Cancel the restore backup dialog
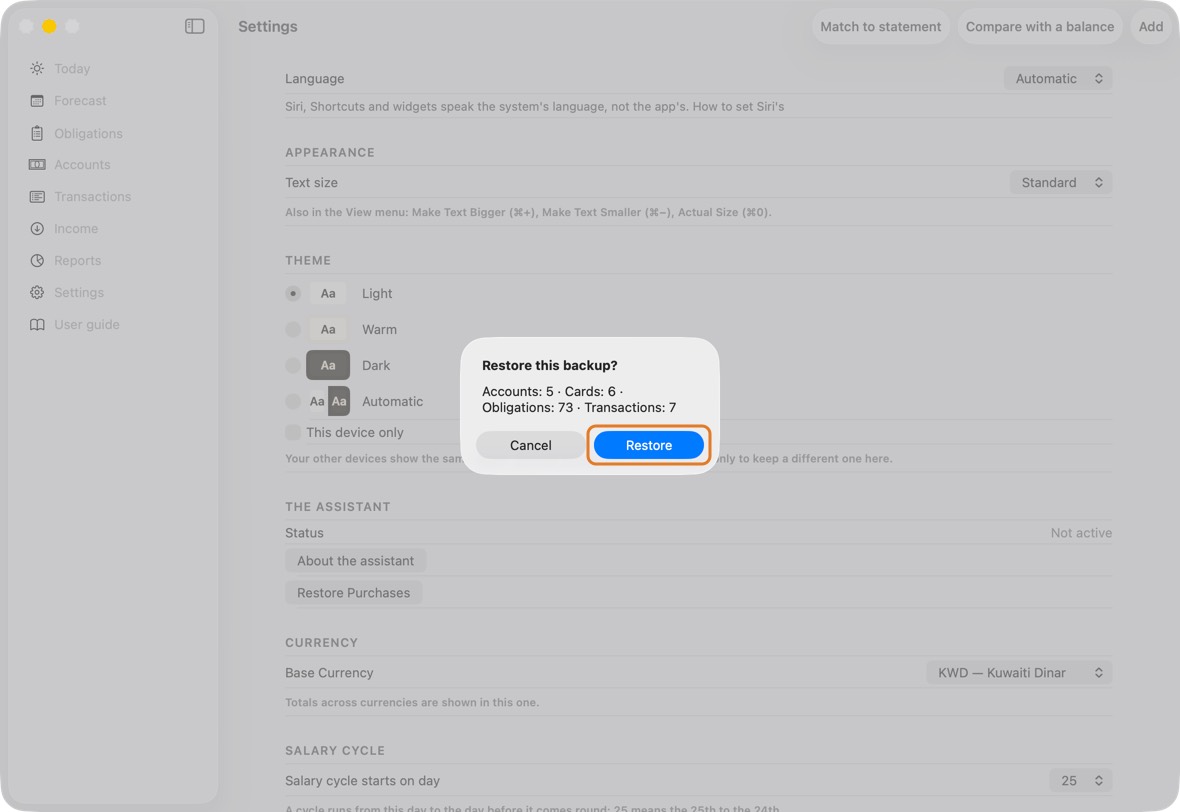This screenshot has height=812, width=1180. click(x=531, y=446)
